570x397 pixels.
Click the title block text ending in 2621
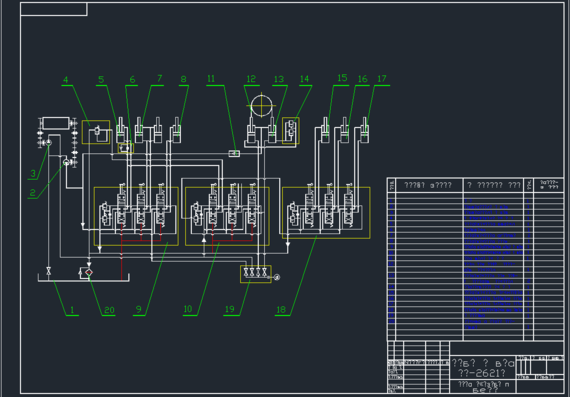(482, 373)
